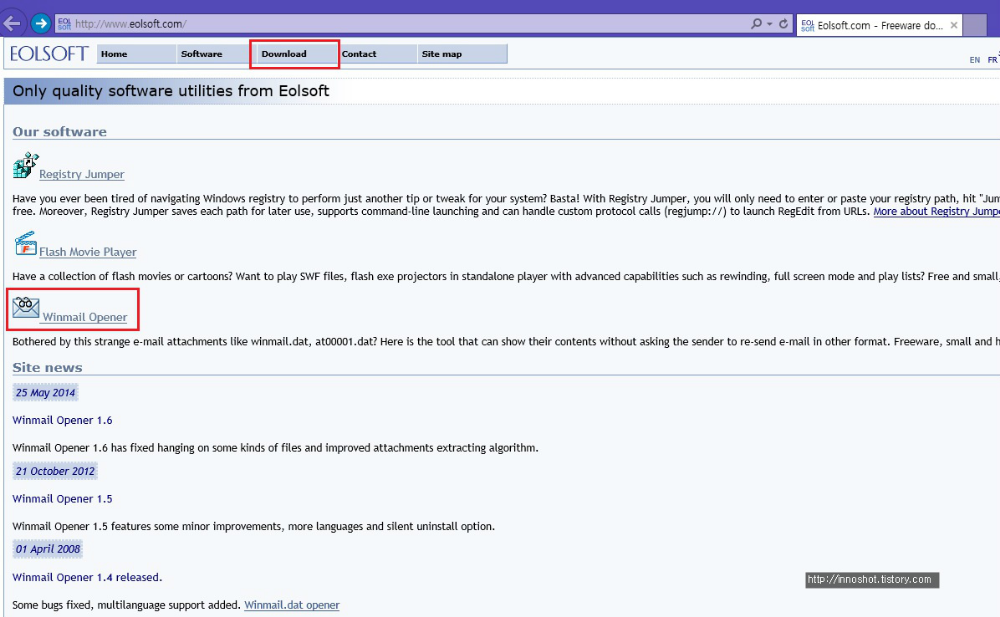Click the Winmail Opener 1.6 news headline

point(62,420)
